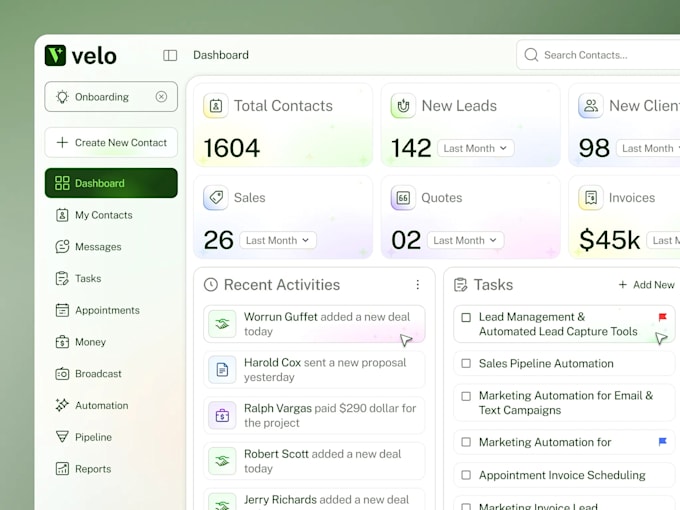Viewport: 680px width, 510px height.
Task: Open Dashboard in the sidebar
Action: point(111,183)
